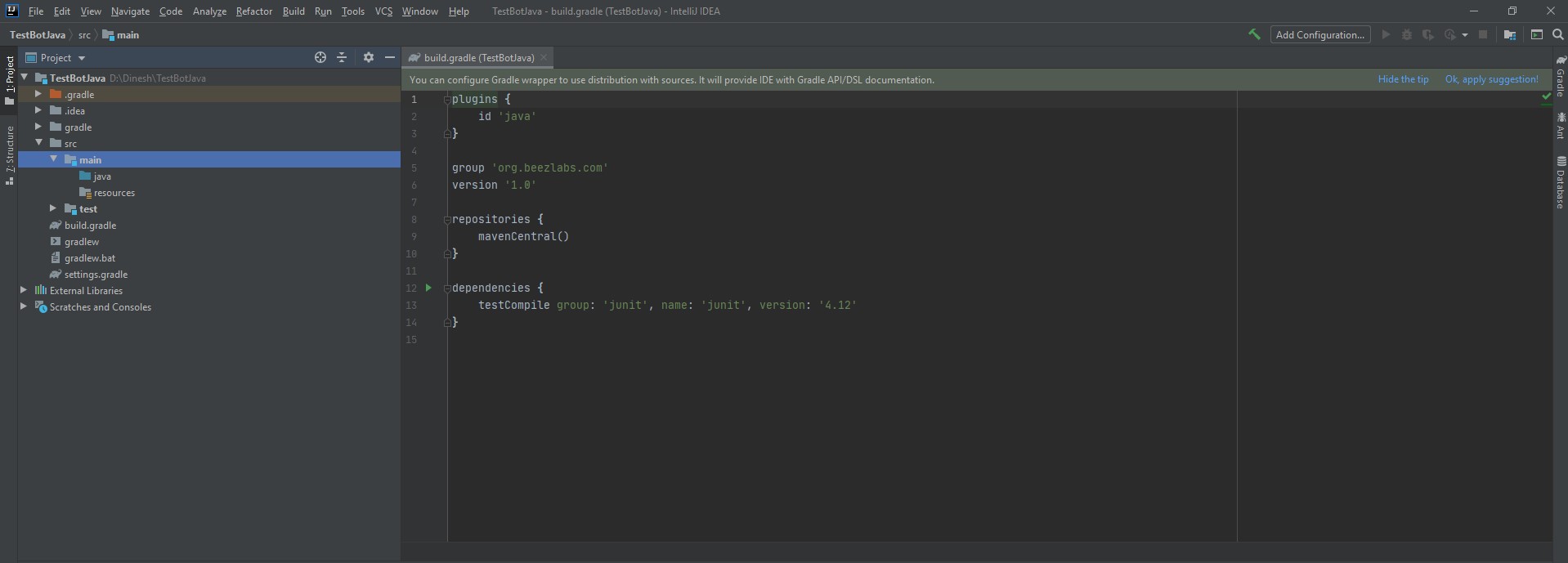
Task: Click the Stop square icon
Action: pos(1483,34)
